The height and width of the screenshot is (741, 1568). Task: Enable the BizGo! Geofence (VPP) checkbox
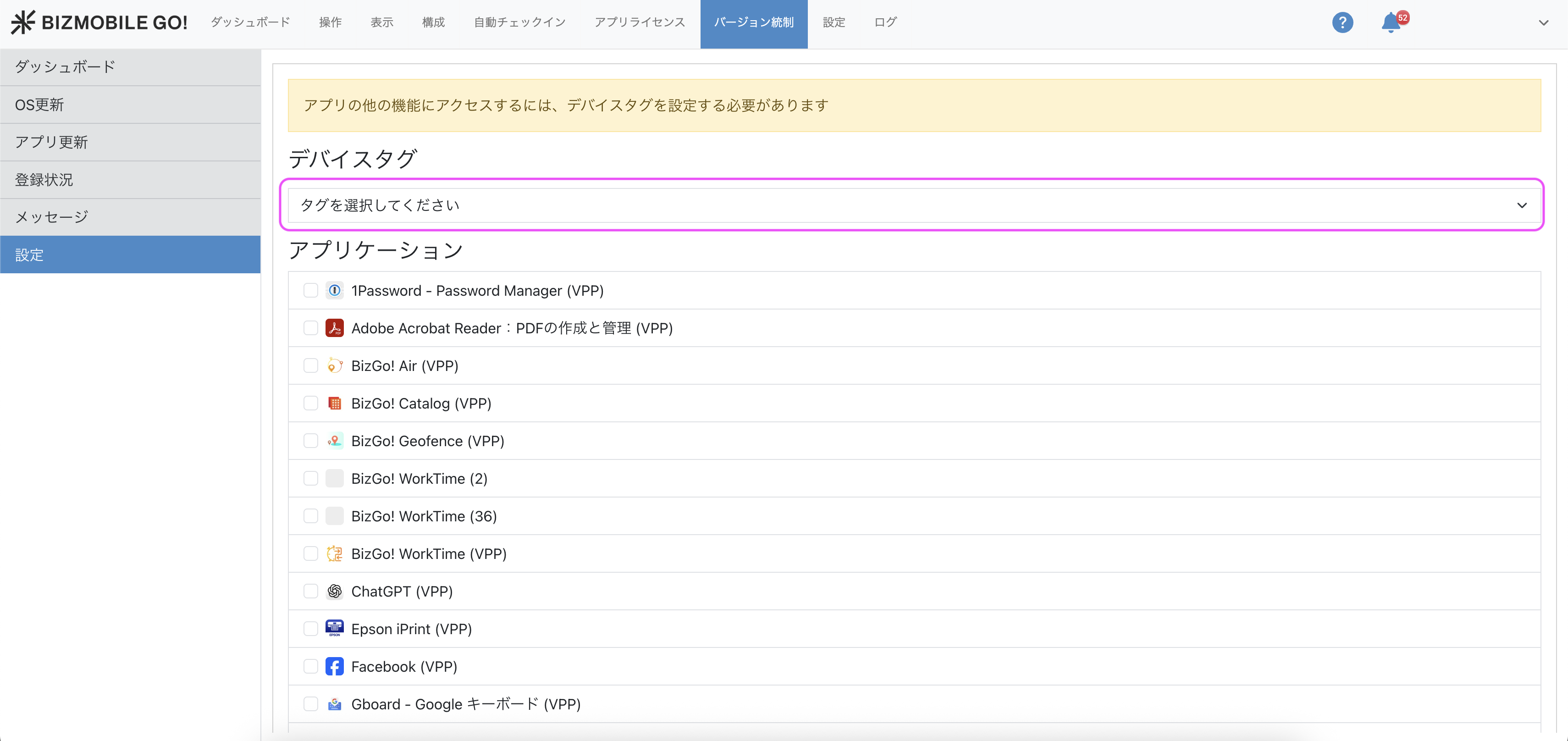pos(310,441)
